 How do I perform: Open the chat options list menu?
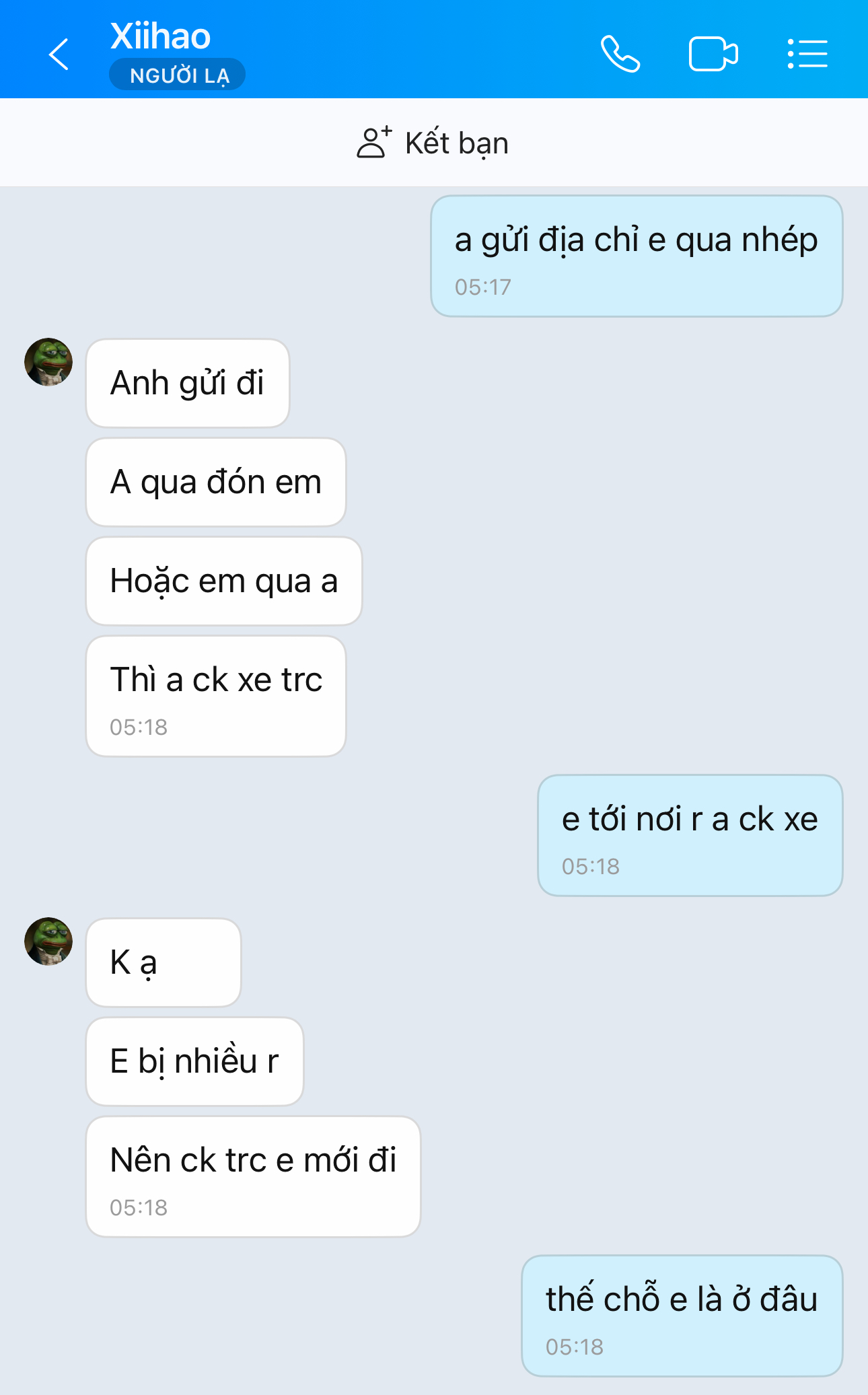[807, 54]
